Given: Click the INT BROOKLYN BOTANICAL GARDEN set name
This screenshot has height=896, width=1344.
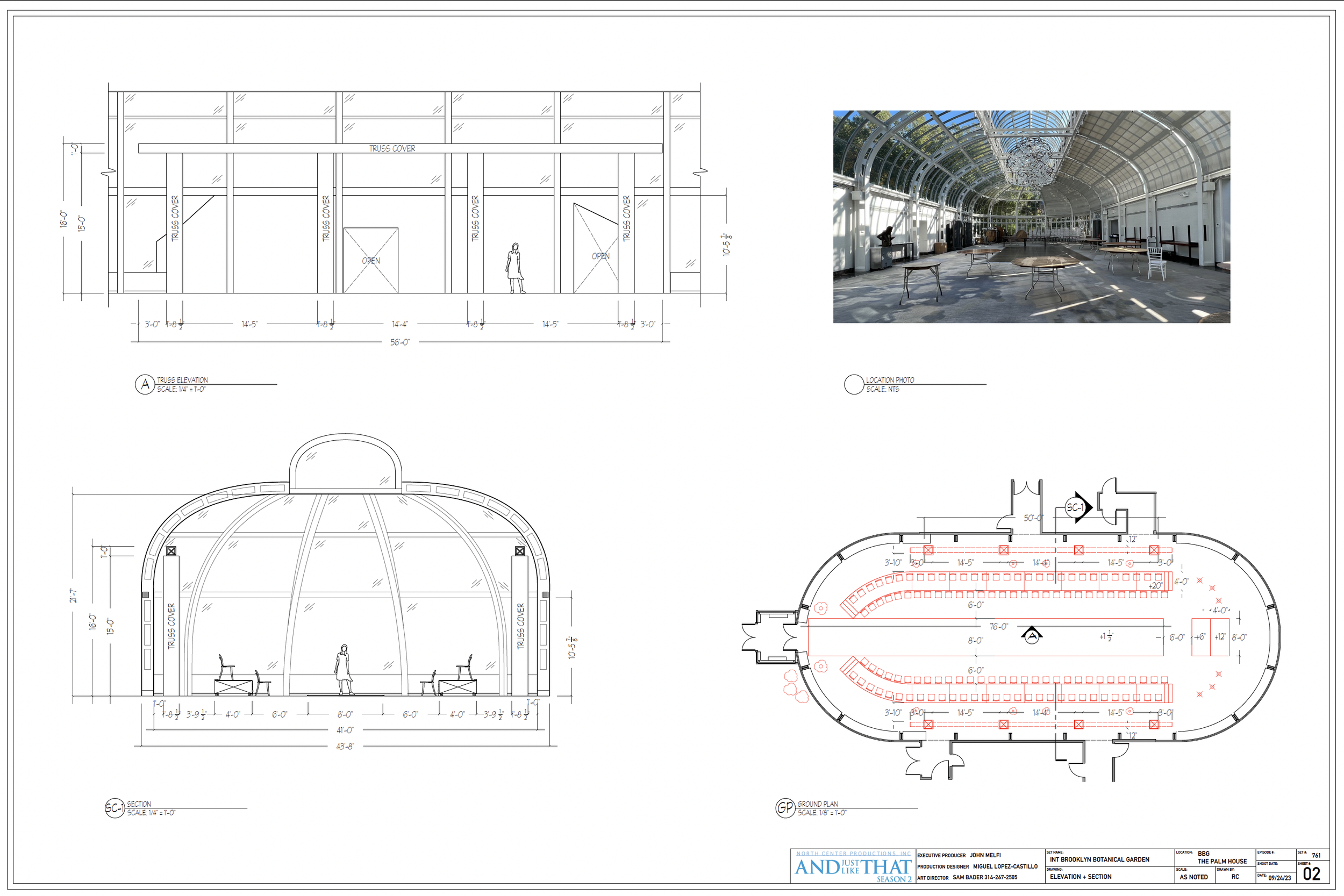Looking at the screenshot, I should click(x=1099, y=859).
